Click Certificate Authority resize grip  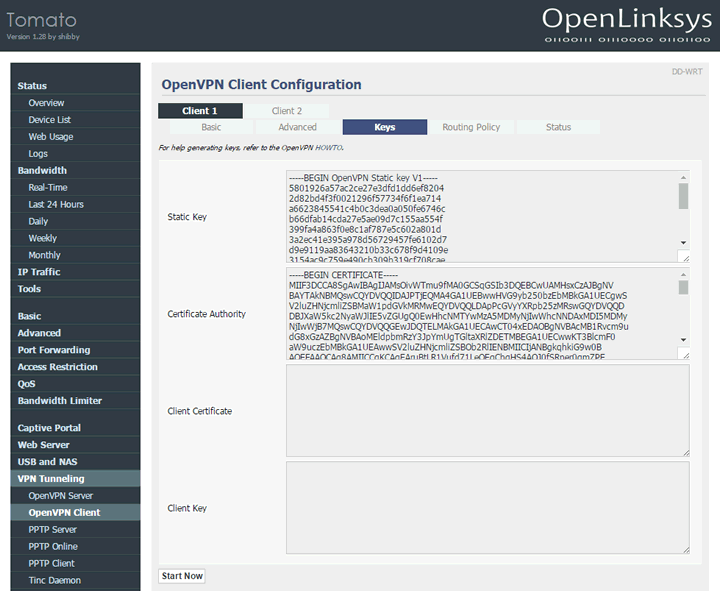686,355
